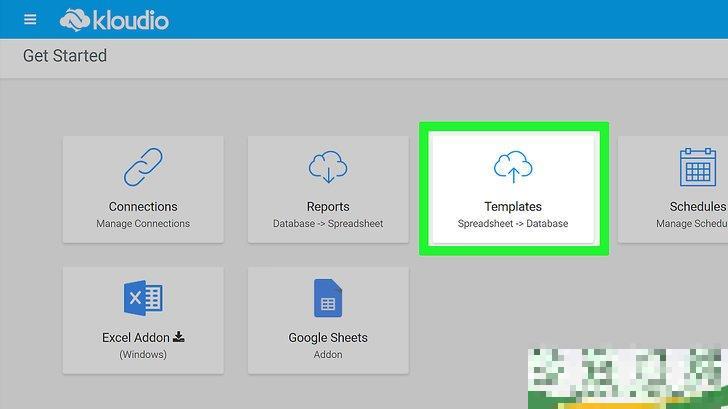Click the Excel Addon label
The height and width of the screenshot is (409, 728).
click(x=136, y=338)
